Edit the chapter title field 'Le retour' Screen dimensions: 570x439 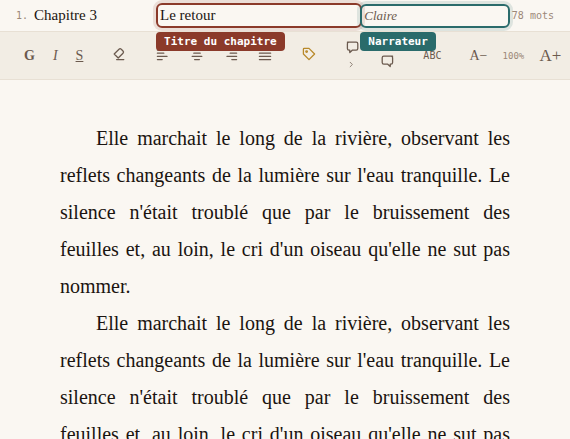[x=258, y=16]
